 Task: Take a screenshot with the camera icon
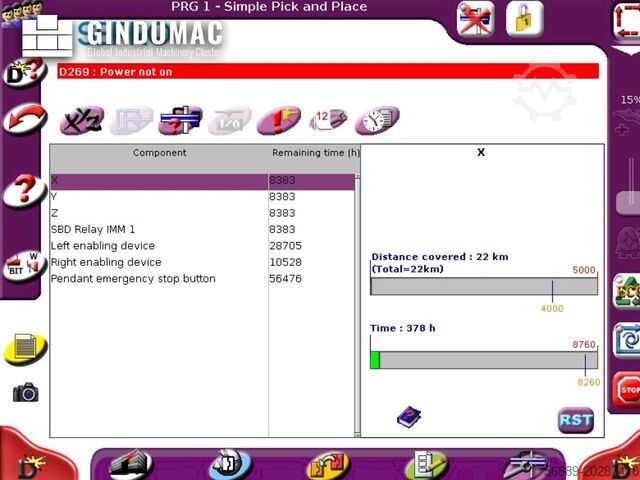click(26, 393)
